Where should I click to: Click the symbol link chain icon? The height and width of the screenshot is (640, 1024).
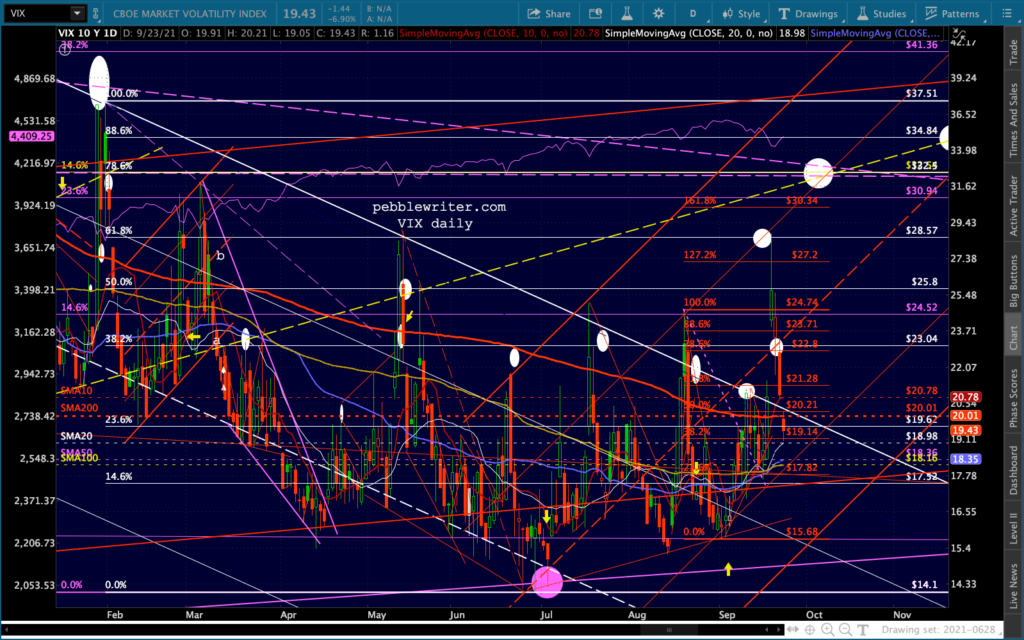[96, 13]
